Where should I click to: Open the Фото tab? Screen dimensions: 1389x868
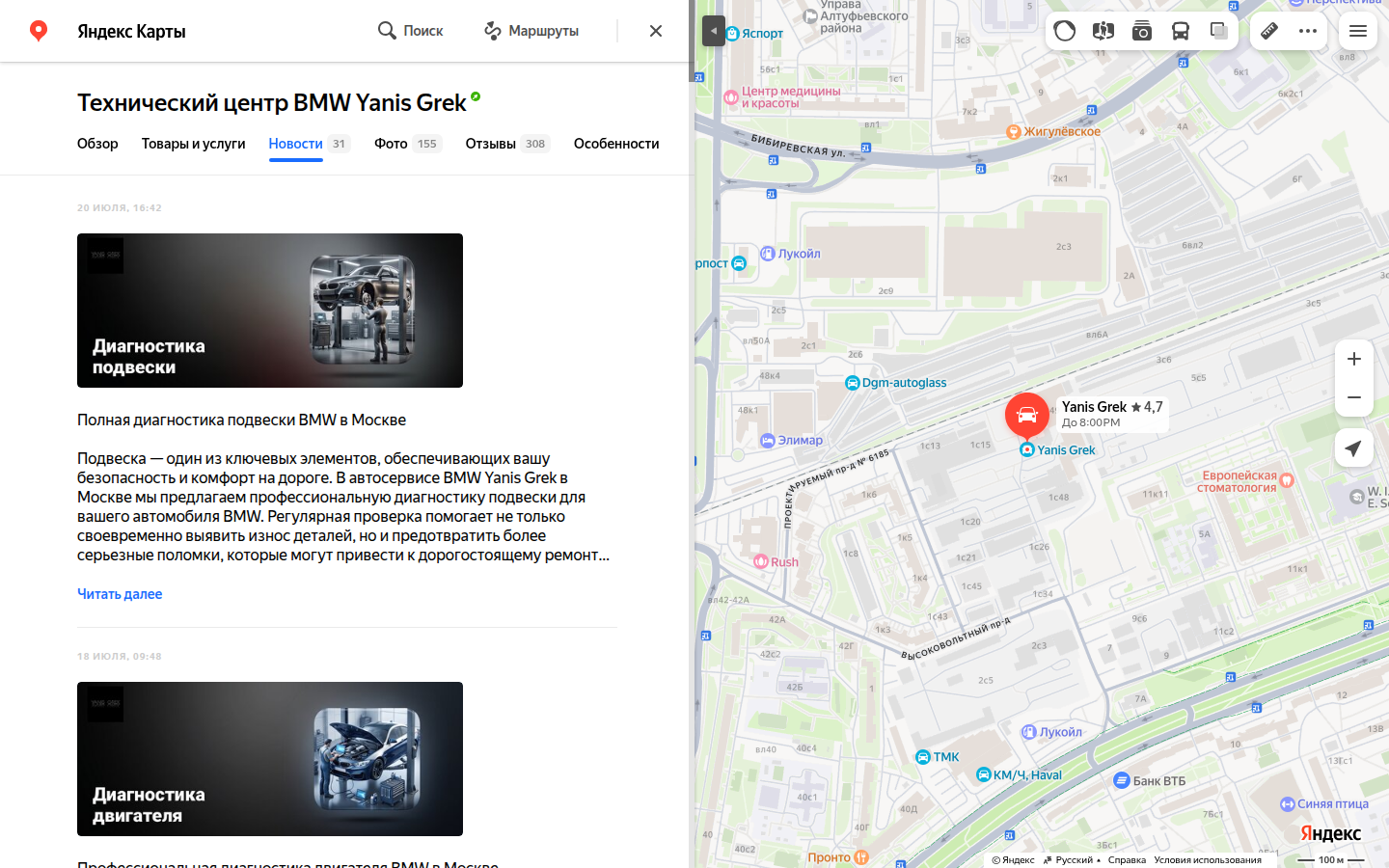[407, 144]
